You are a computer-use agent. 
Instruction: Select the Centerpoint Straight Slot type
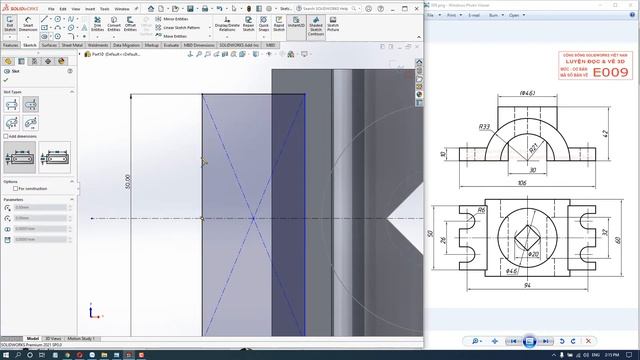click(x=31, y=105)
